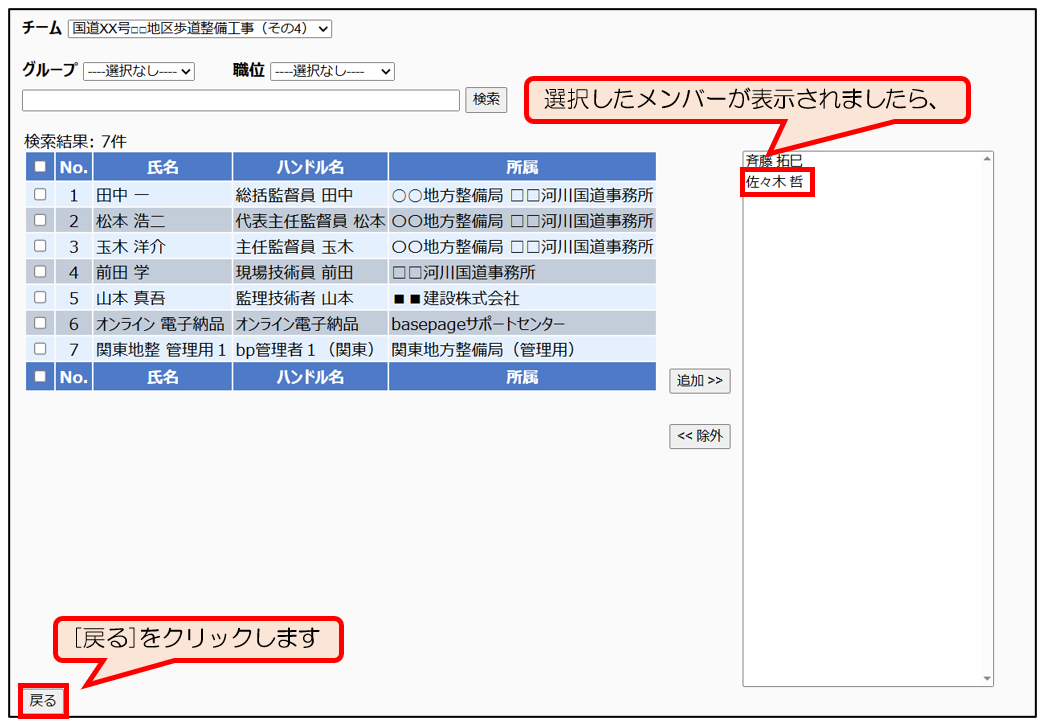The height and width of the screenshot is (724, 1051).
Task: Select the checkbox next to 松本 浩二
Action: (x=40, y=221)
